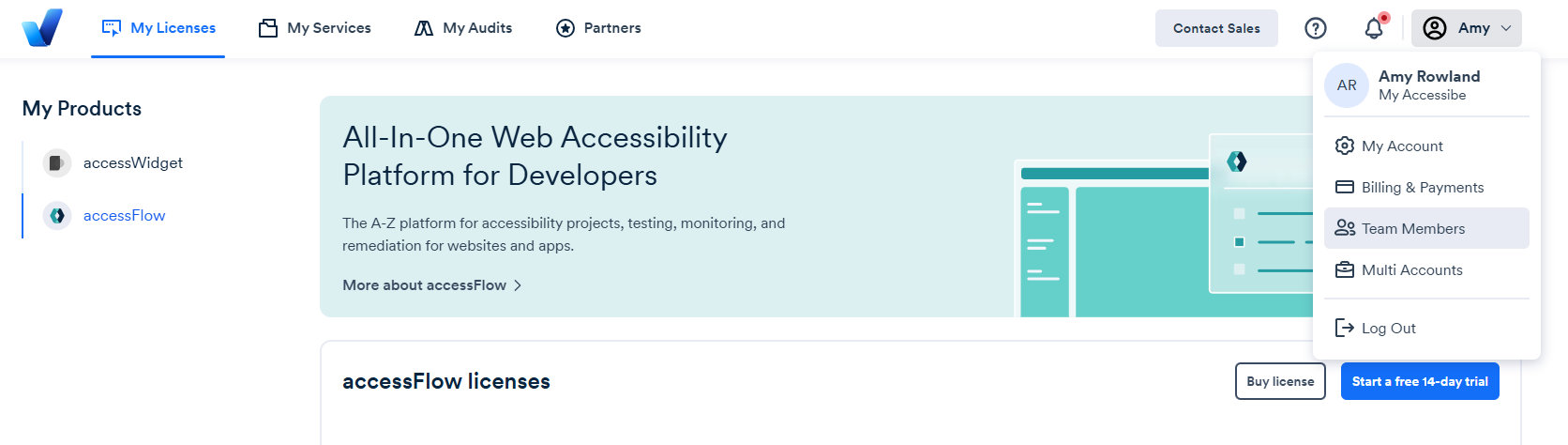Click the AR avatar circle
Viewport: 1568px width, 445px height.
point(1347,85)
